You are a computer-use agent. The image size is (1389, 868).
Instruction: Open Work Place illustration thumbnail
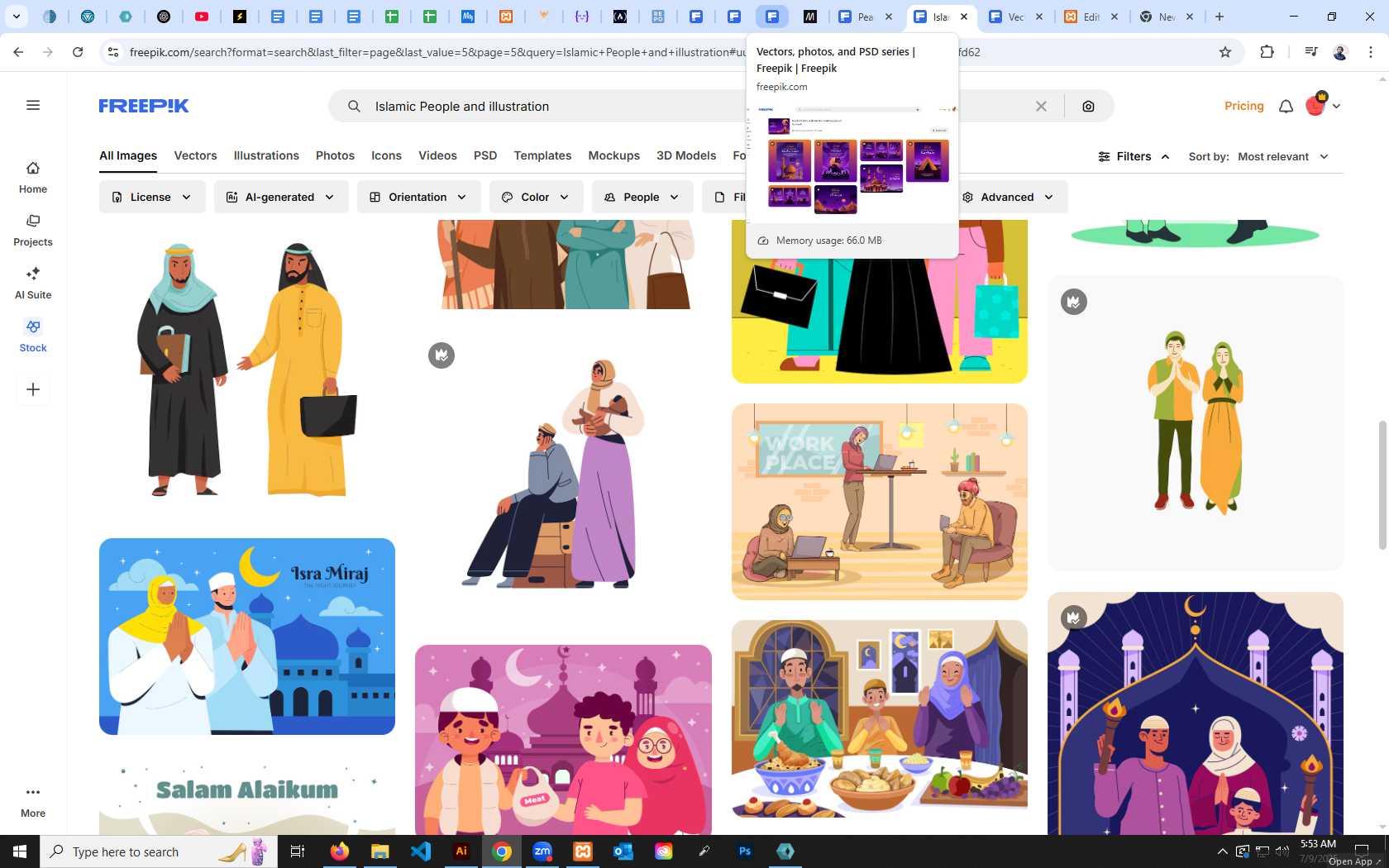pyautogui.click(x=880, y=502)
